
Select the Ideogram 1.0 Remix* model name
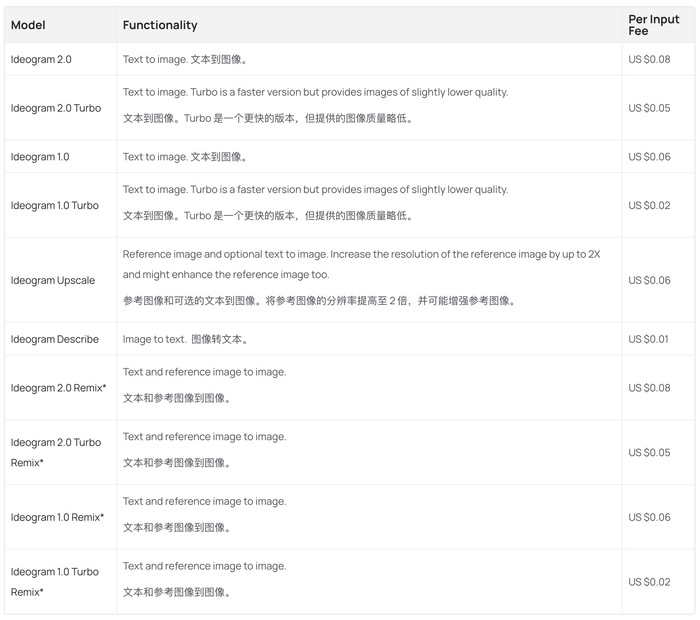coord(58,517)
